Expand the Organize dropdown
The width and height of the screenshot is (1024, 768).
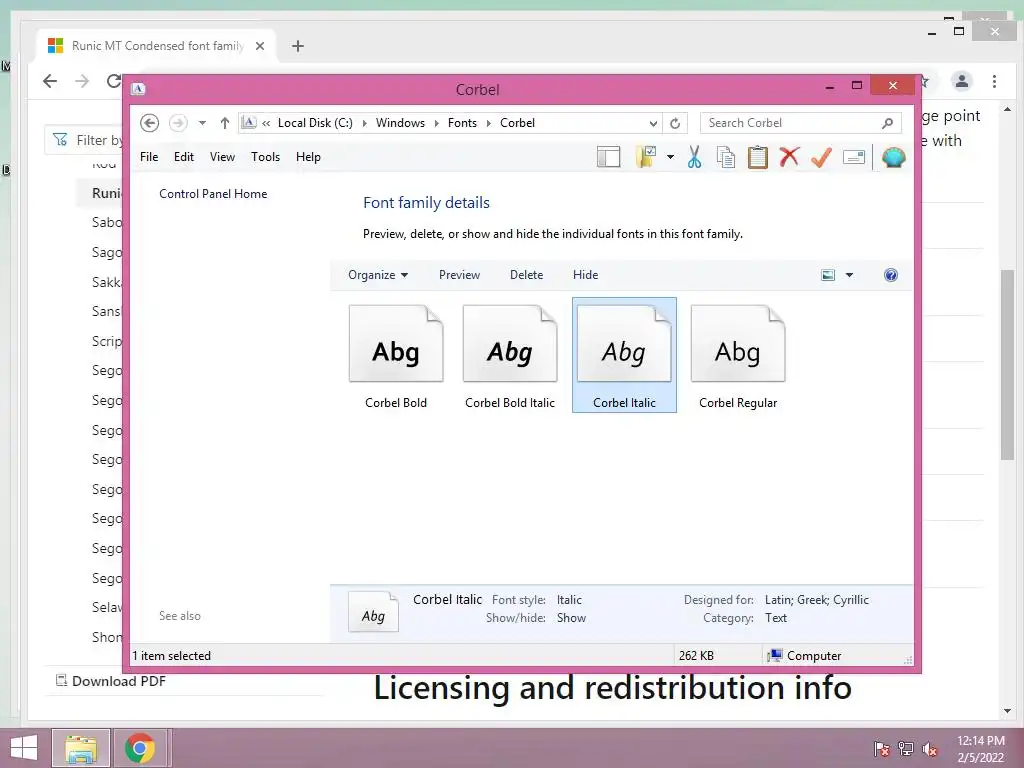[x=378, y=275]
